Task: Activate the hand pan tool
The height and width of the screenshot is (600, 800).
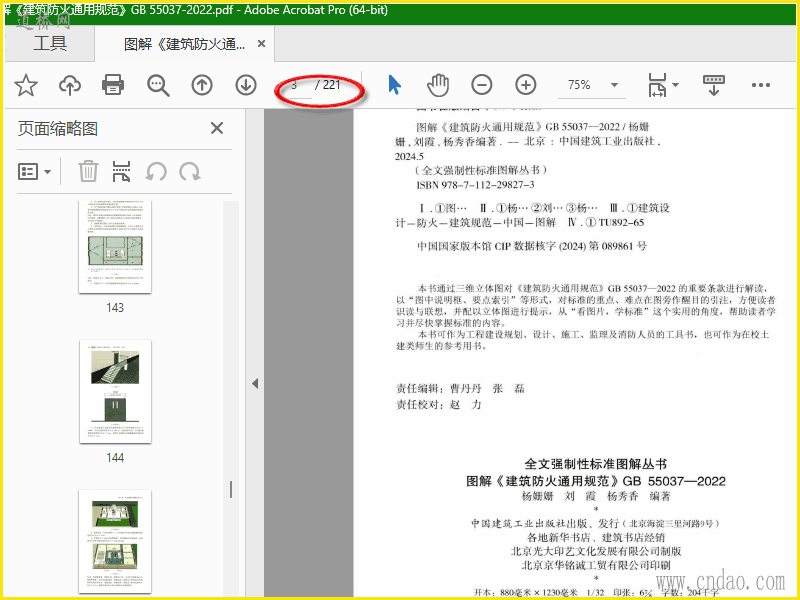Action: (x=438, y=85)
